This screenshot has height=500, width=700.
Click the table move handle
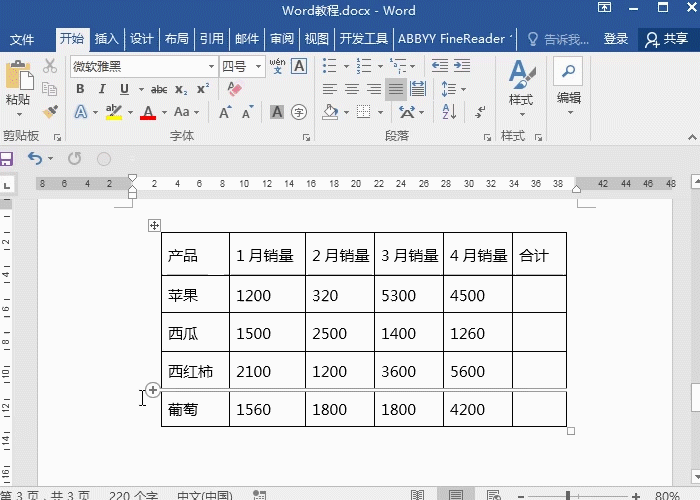point(154,225)
